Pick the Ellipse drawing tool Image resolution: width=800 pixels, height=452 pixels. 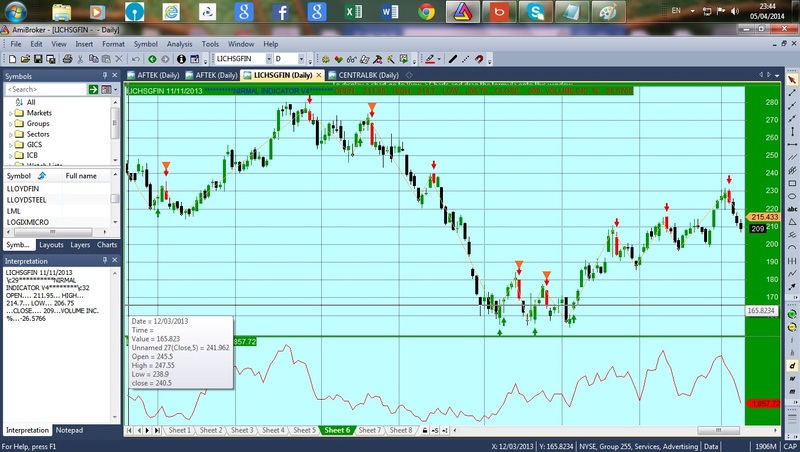click(x=792, y=196)
